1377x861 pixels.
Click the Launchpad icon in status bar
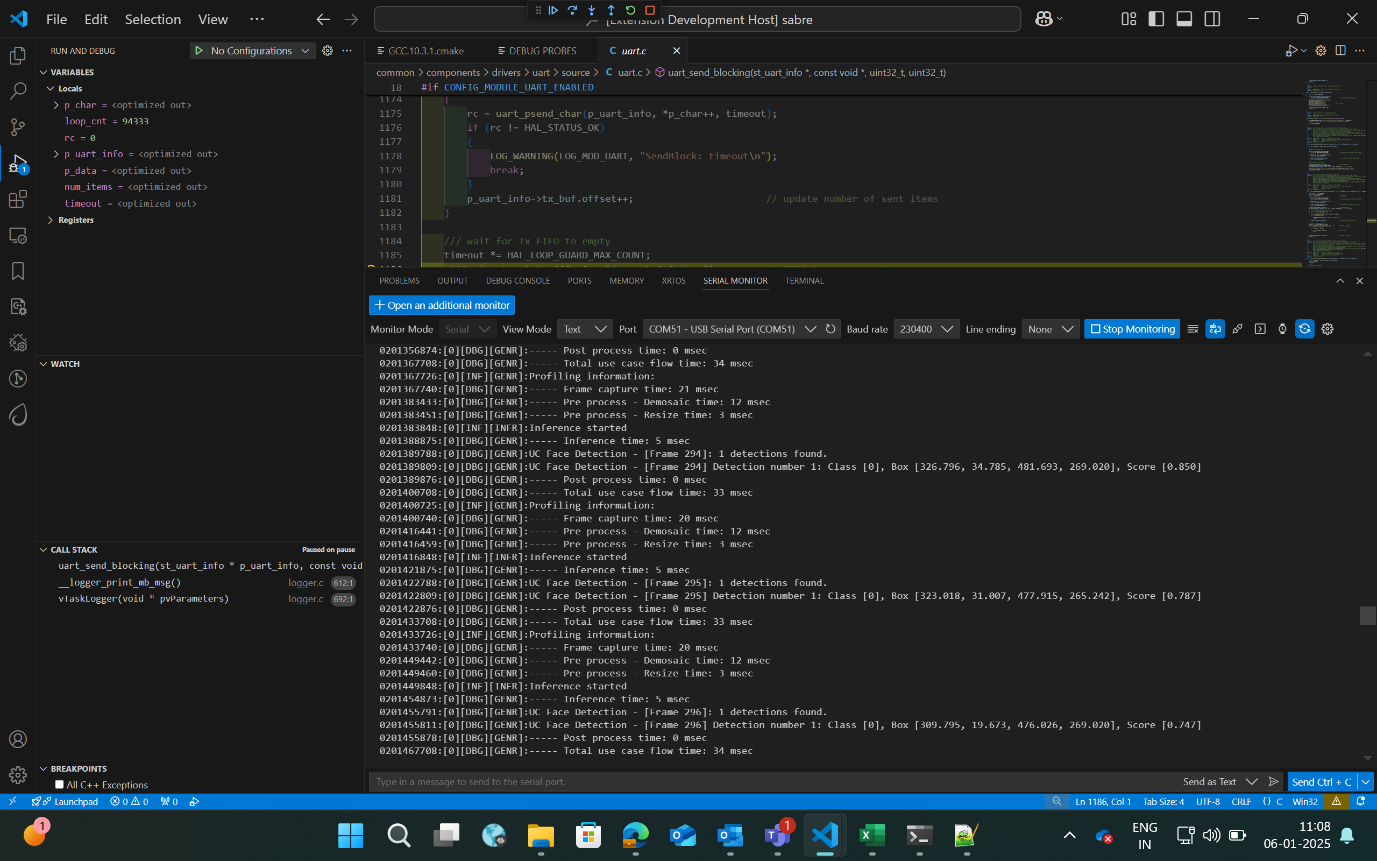click(65, 801)
